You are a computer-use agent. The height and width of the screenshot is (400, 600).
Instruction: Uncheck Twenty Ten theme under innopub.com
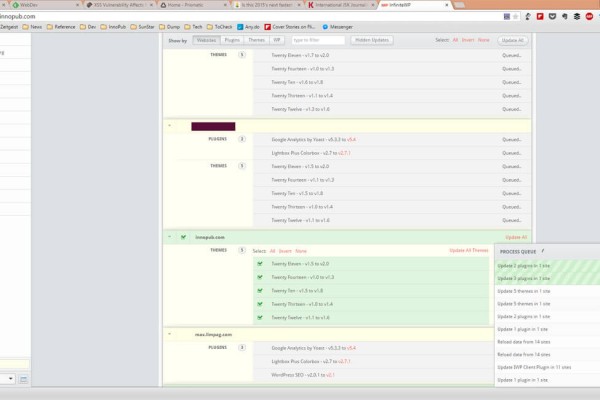260,291
